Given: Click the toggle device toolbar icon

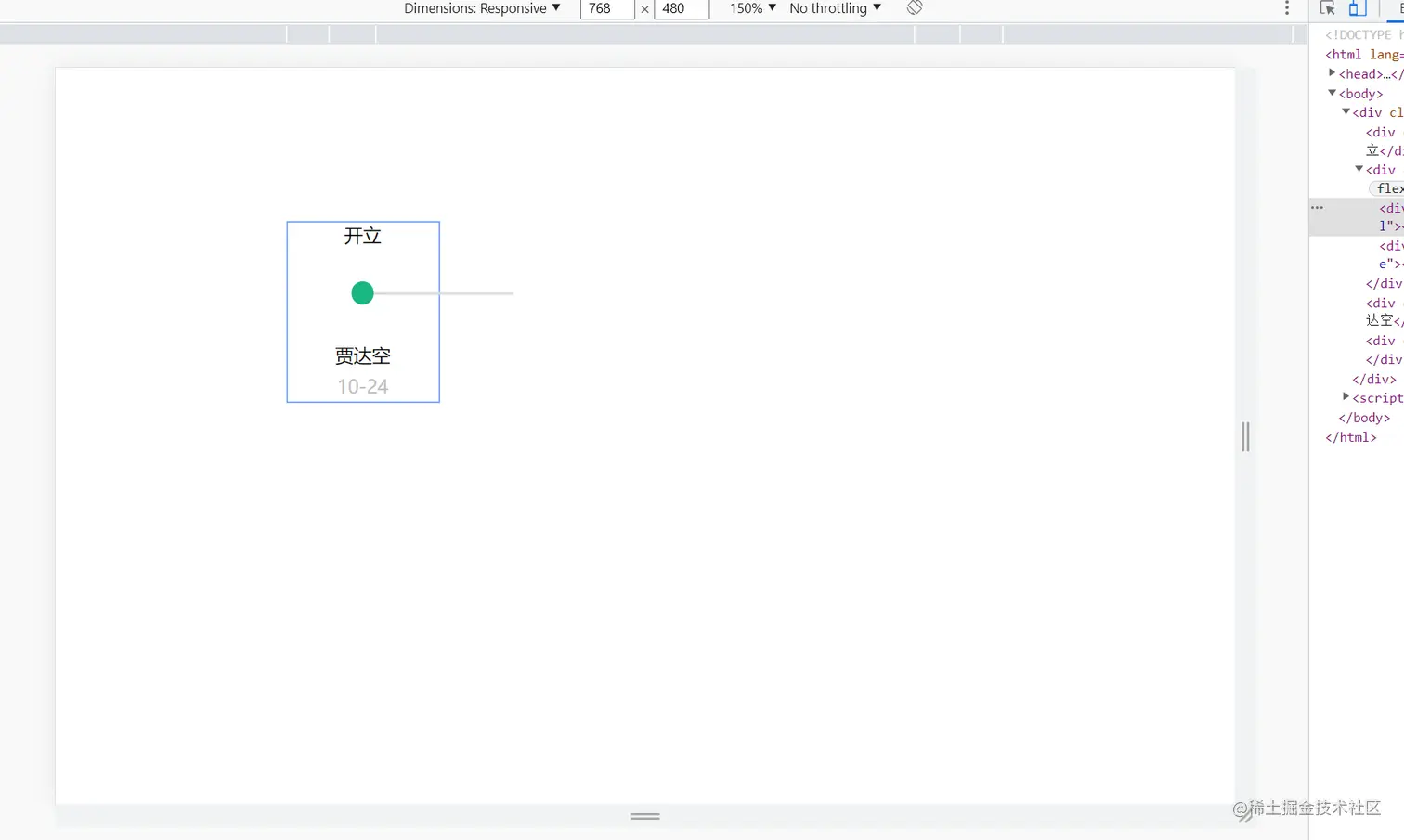Looking at the screenshot, I should tap(1357, 8).
